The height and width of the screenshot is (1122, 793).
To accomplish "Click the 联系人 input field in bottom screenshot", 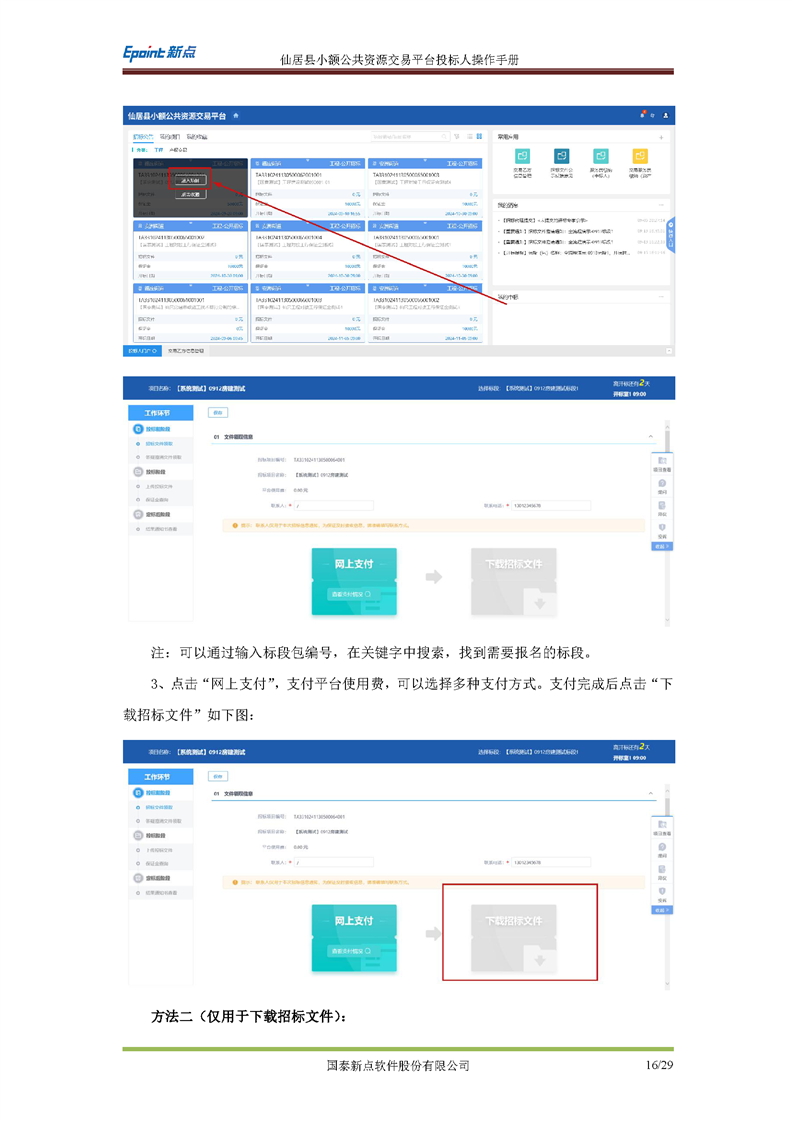I will click(334, 862).
